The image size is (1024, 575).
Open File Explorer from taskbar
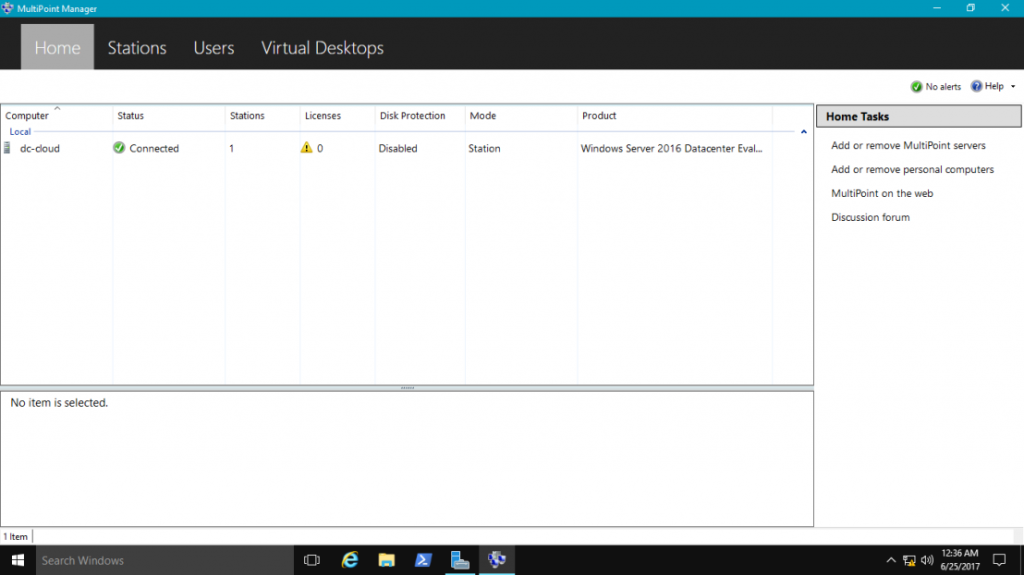387,560
